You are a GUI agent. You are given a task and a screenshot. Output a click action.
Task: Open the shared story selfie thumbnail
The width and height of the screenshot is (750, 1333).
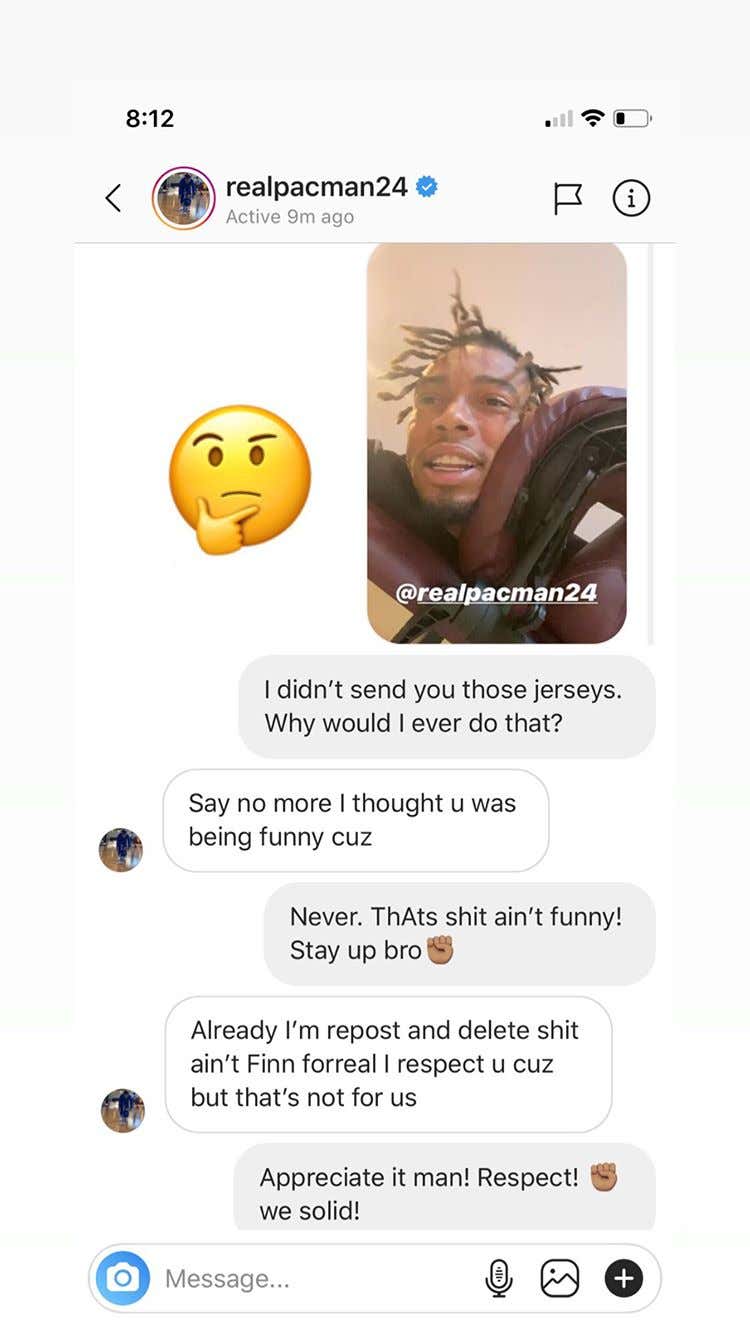pos(497,443)
